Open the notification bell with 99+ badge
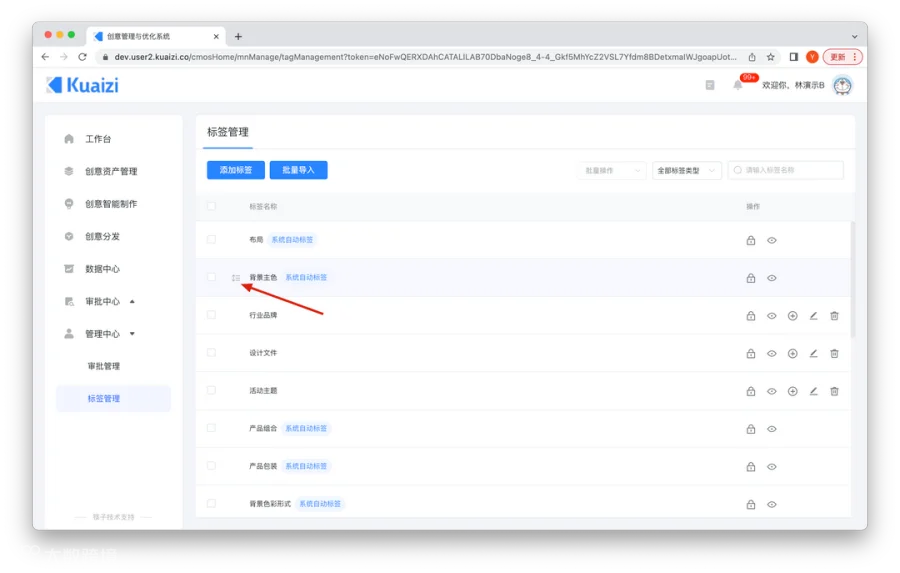 click(x=738, y=85)
